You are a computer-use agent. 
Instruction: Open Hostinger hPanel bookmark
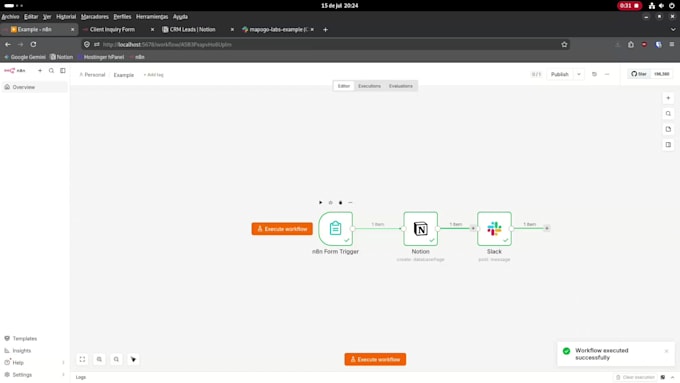tap(101, 57)
